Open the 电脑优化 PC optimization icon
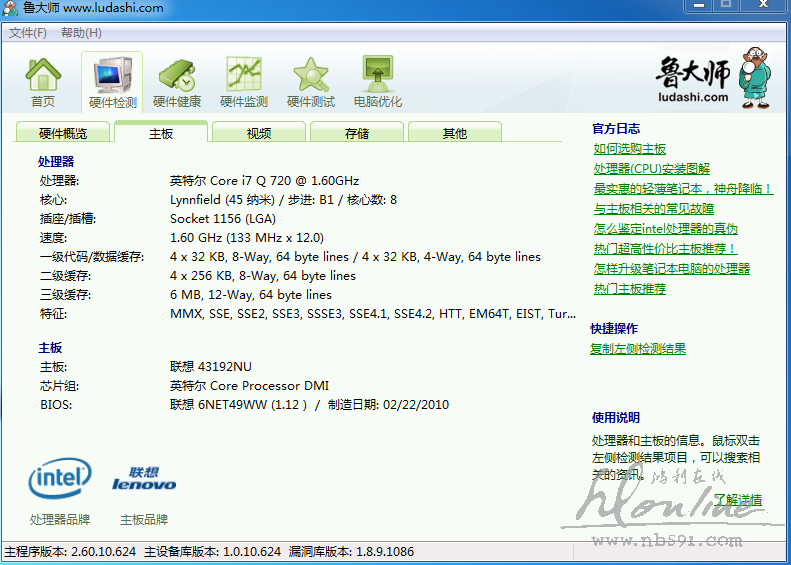 378,82
